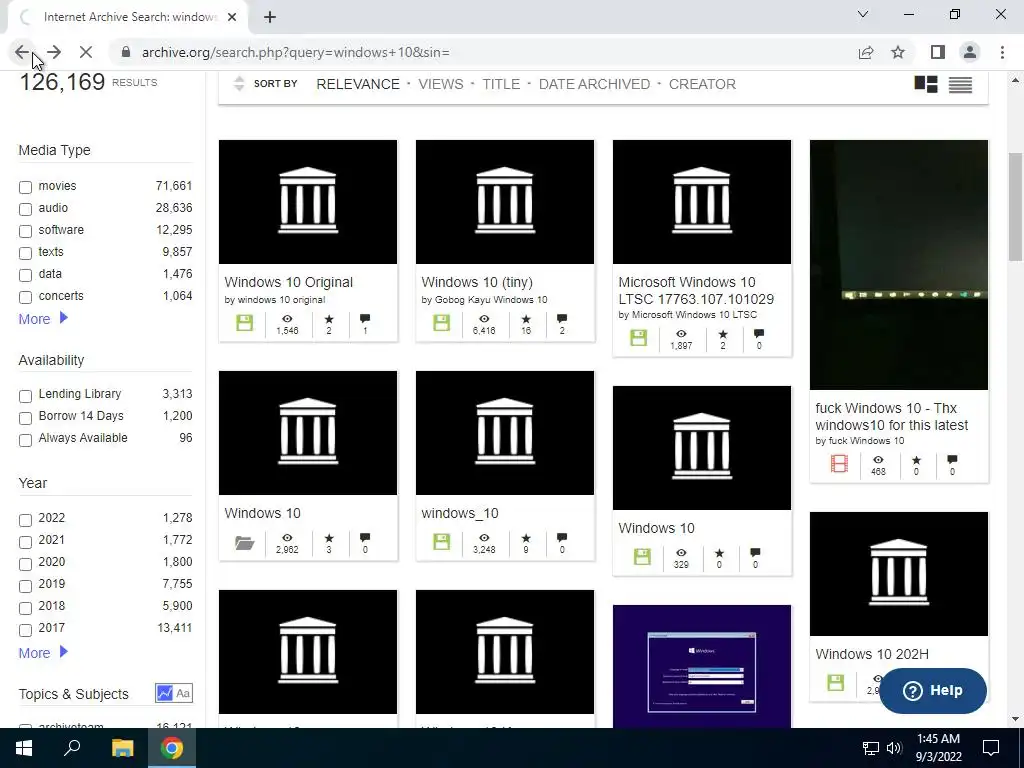The width and height of the screenshot is (1024, 768).
Task: Enable the Lending Library availability filter
Action: pos(25,396)
